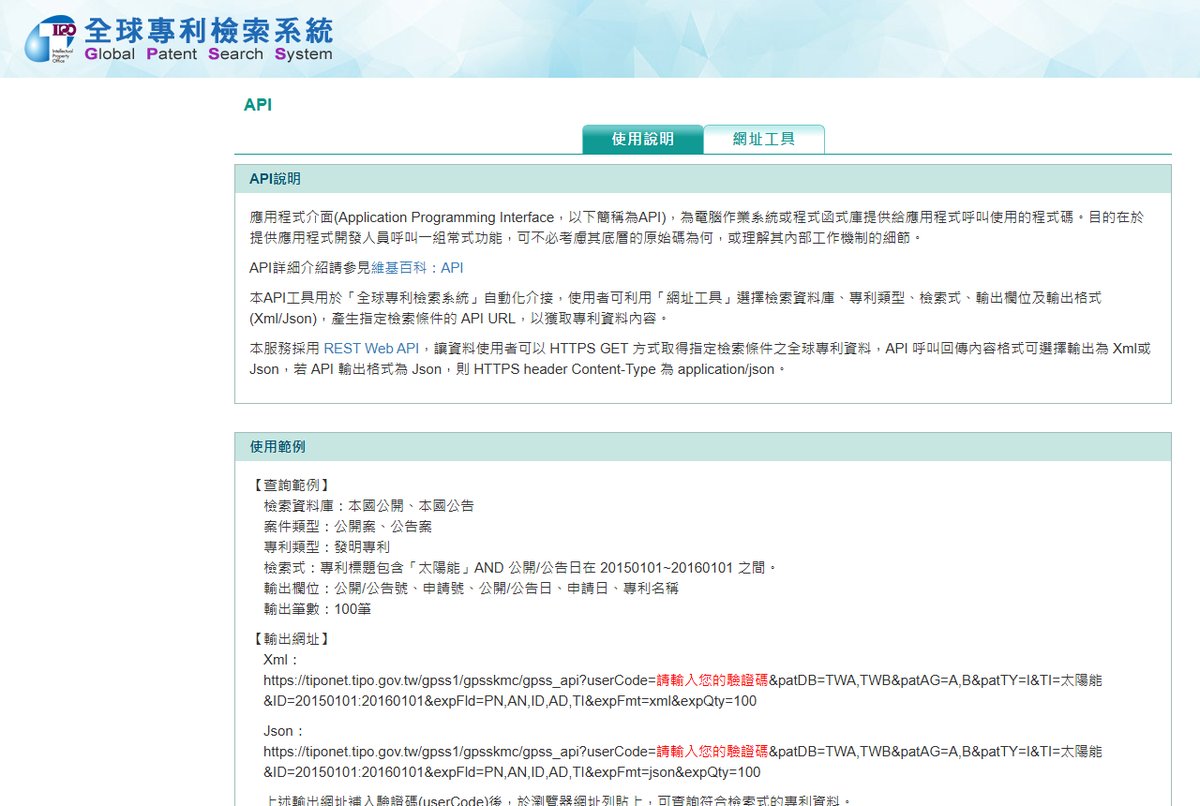Click paragraph starting 本API工具用於
Screen dimensions: 1200x806
click(675, 308)
